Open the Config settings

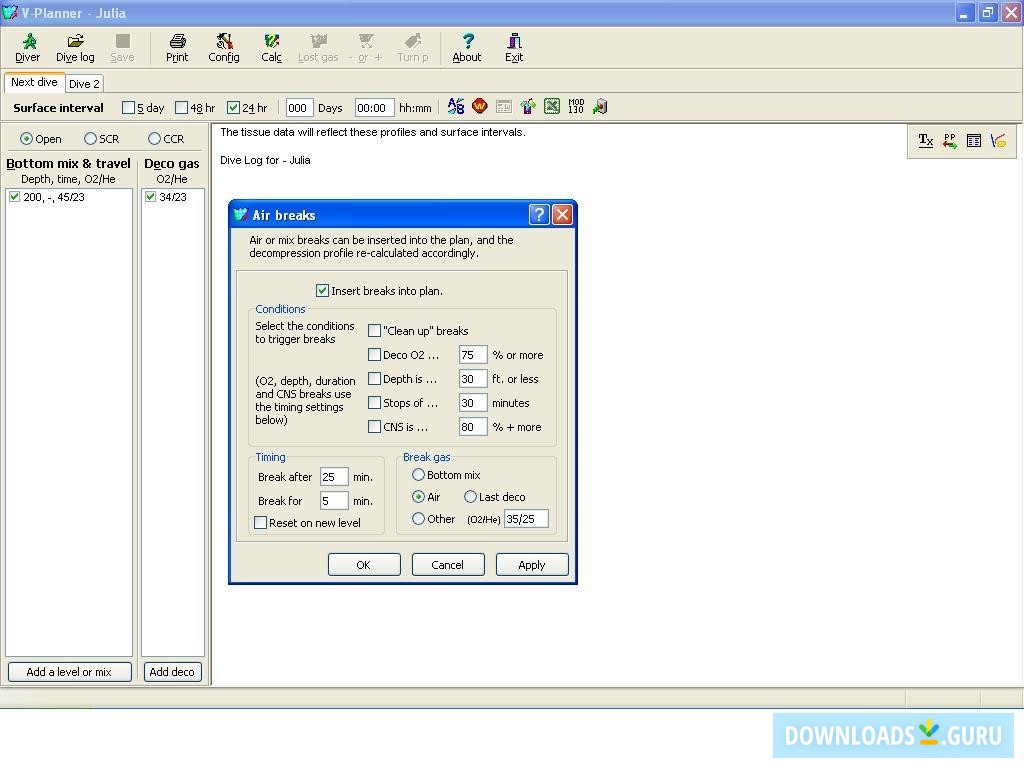coord(224,47)
